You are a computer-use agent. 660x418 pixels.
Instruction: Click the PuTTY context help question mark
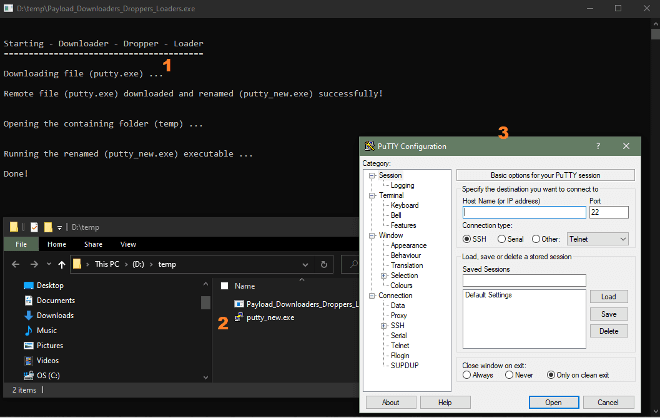click(x=598, y=146)
